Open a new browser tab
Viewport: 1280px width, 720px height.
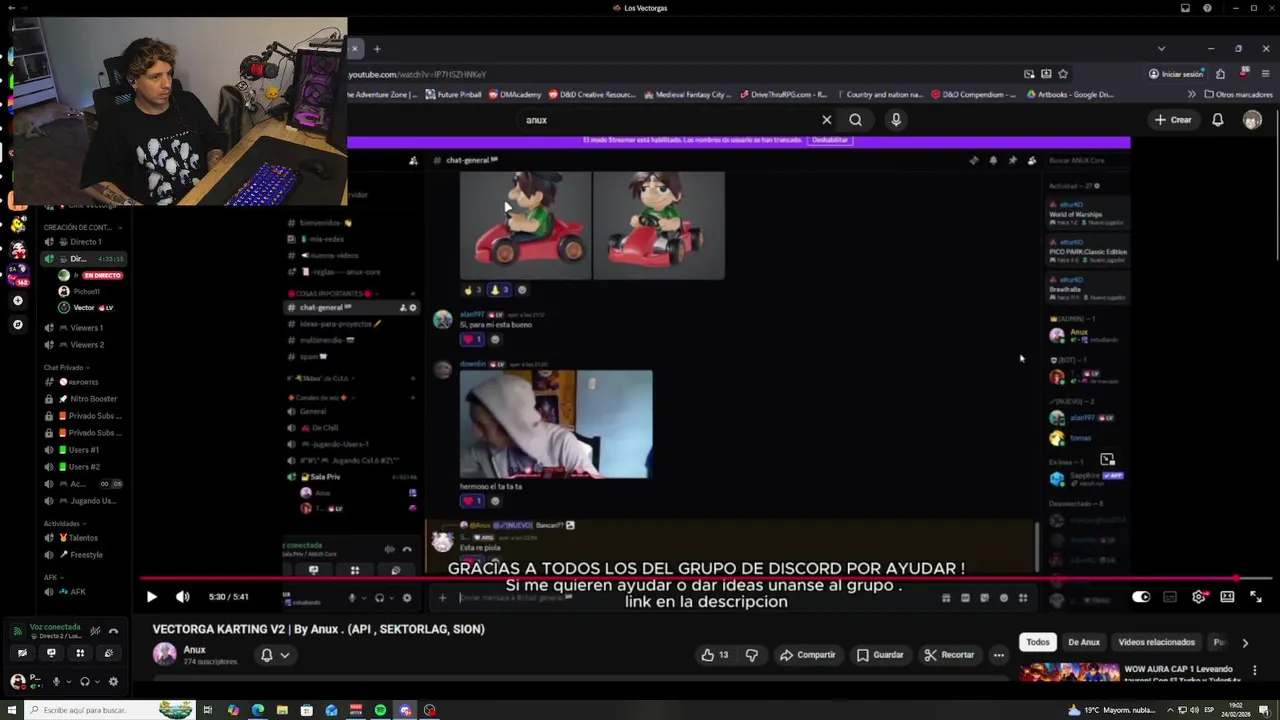[x=377, y=48]
